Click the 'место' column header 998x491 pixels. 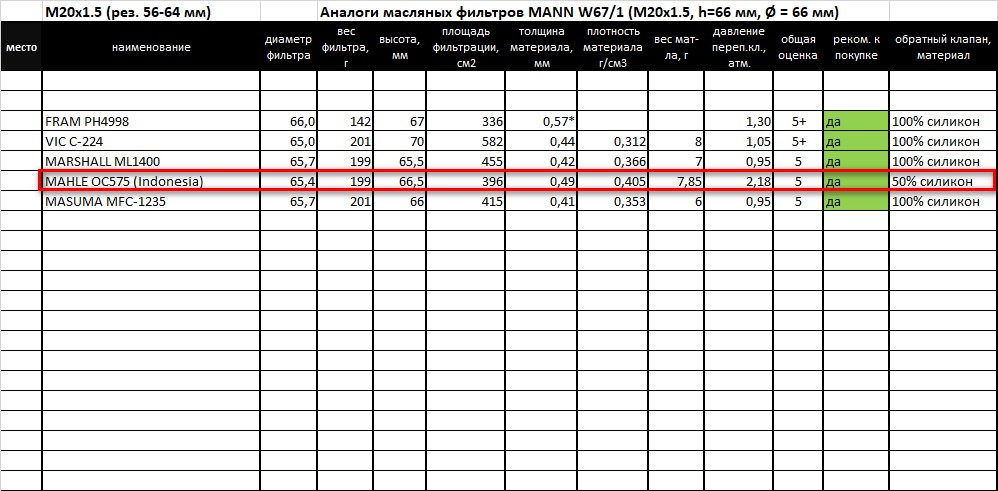tap(21, 46)
